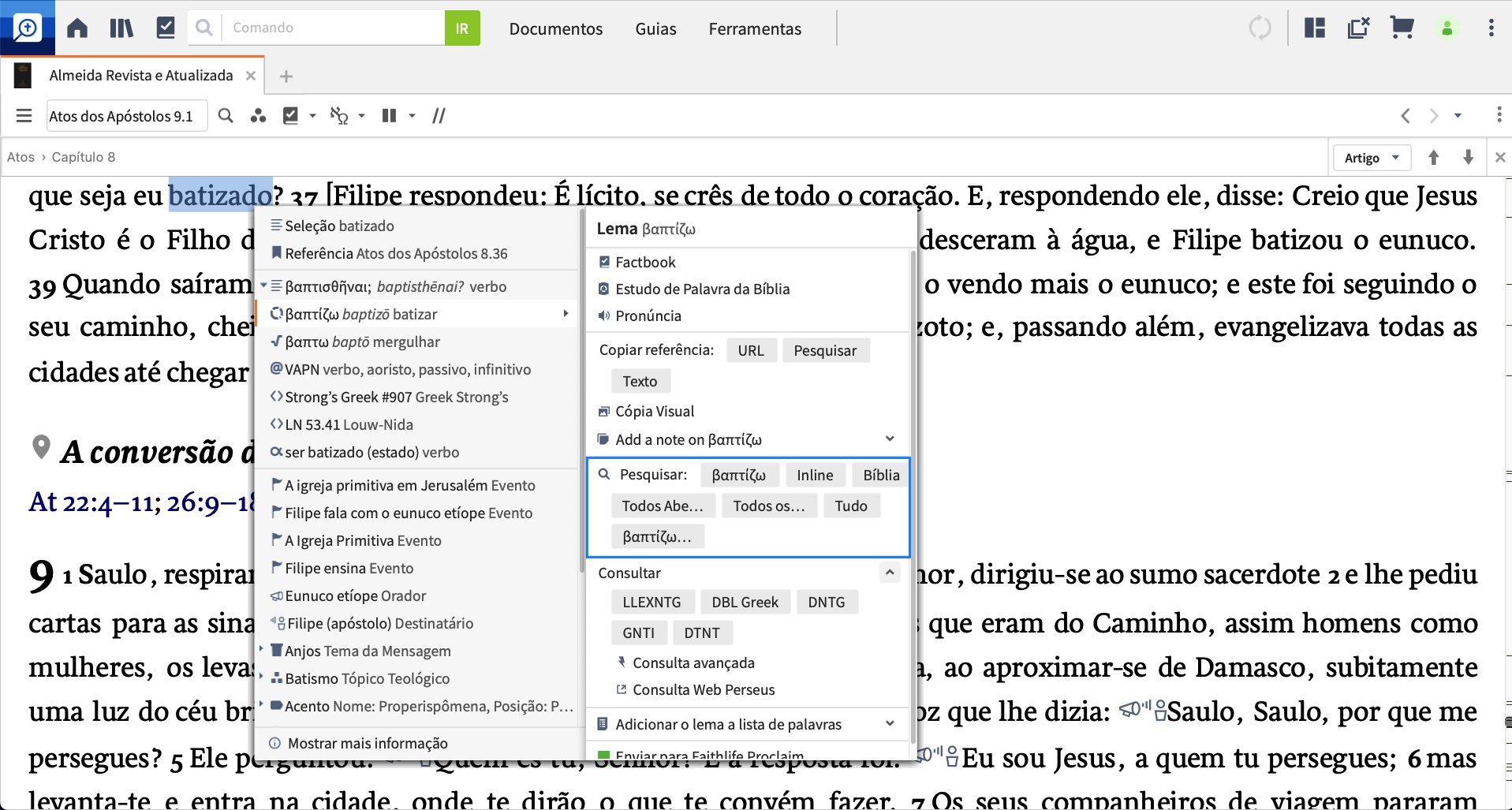Click the Bíblia search button
Image resolution: width=1512 pixels, height=810 pixels.
[x=881, y=475]
